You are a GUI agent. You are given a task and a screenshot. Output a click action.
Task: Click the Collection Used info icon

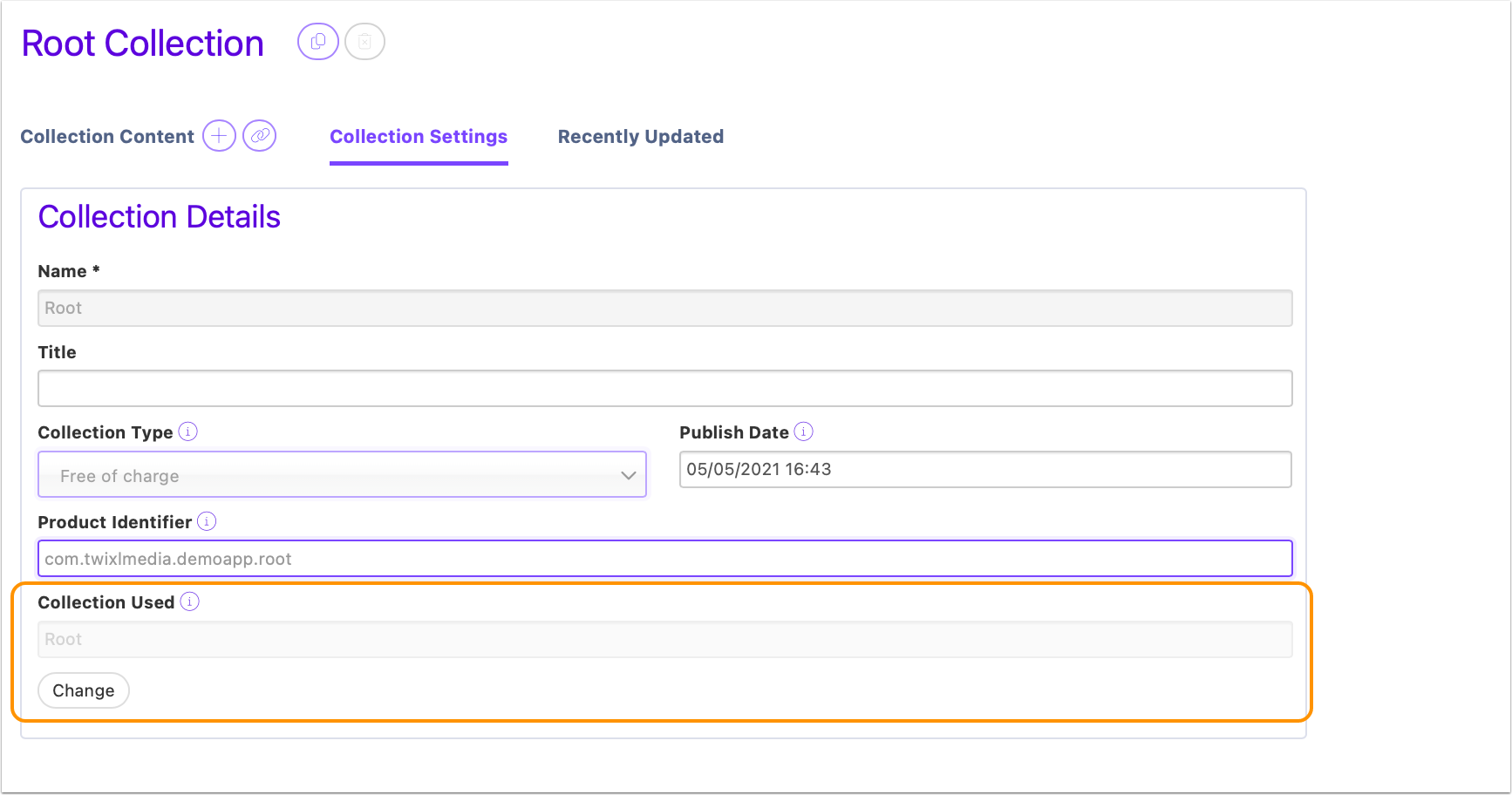[x=190, y=601]
